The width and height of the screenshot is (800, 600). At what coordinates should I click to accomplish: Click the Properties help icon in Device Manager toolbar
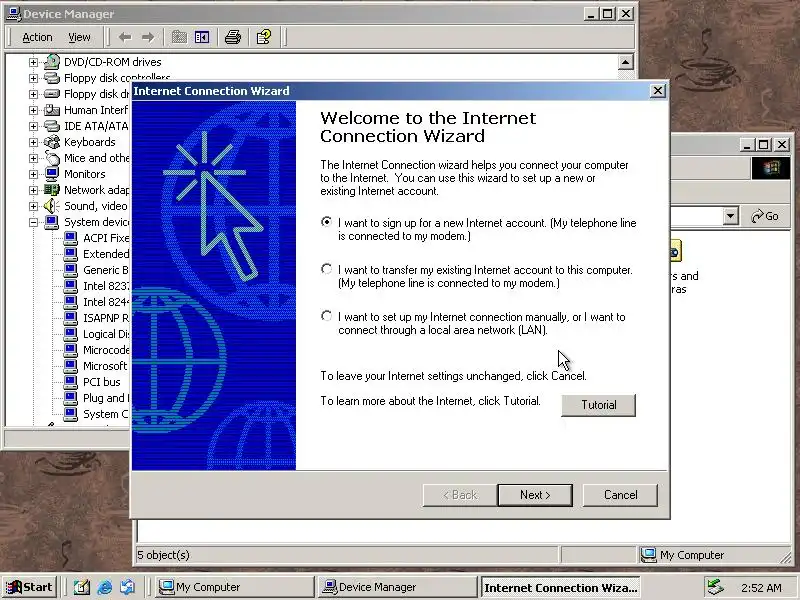(264, 37)
